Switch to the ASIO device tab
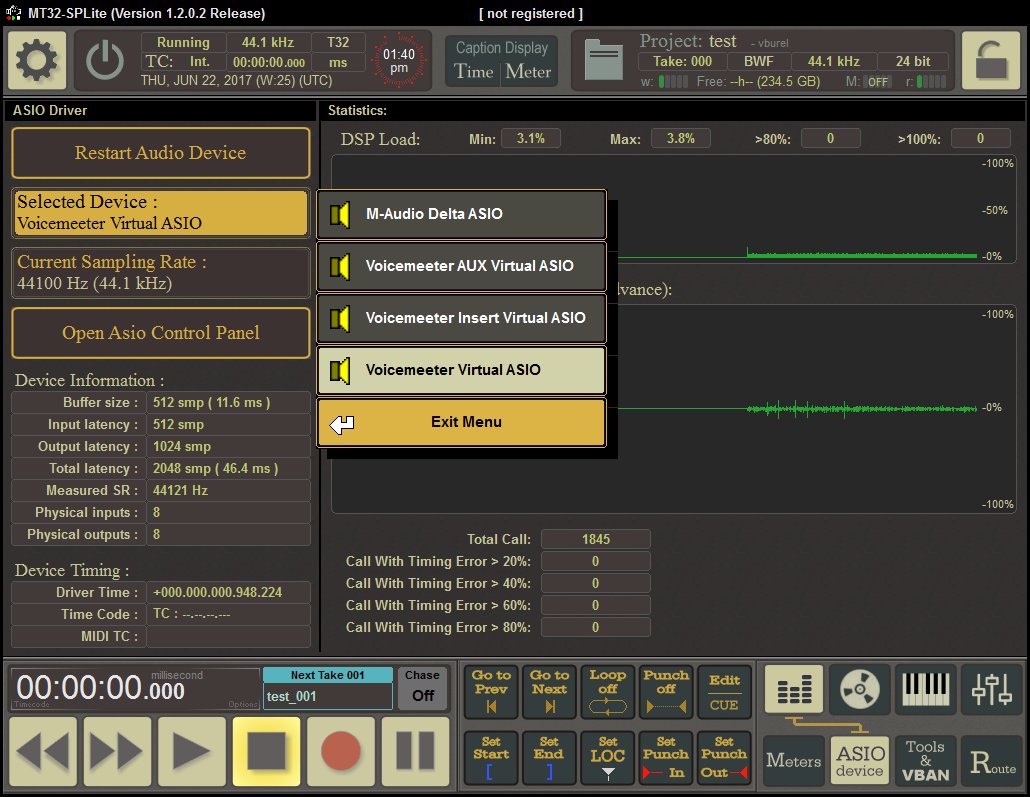This screenshot has height=797, width=1030. tap(860, 761)
